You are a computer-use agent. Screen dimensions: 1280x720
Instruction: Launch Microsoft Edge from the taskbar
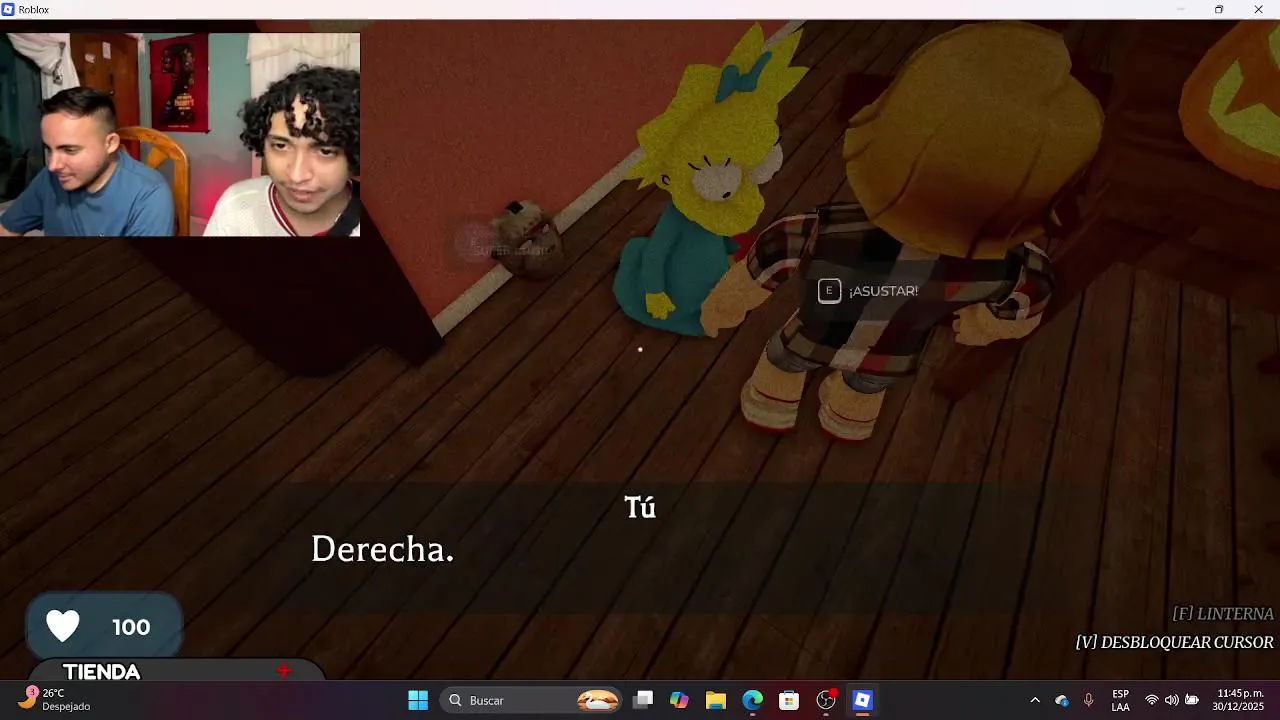753,700
